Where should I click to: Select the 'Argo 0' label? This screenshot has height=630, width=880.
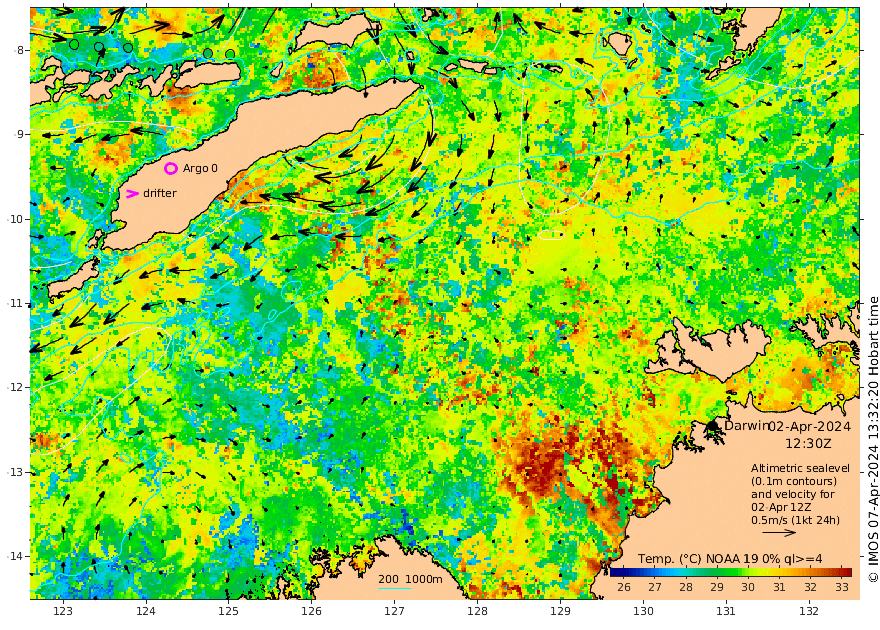[200, 168]
